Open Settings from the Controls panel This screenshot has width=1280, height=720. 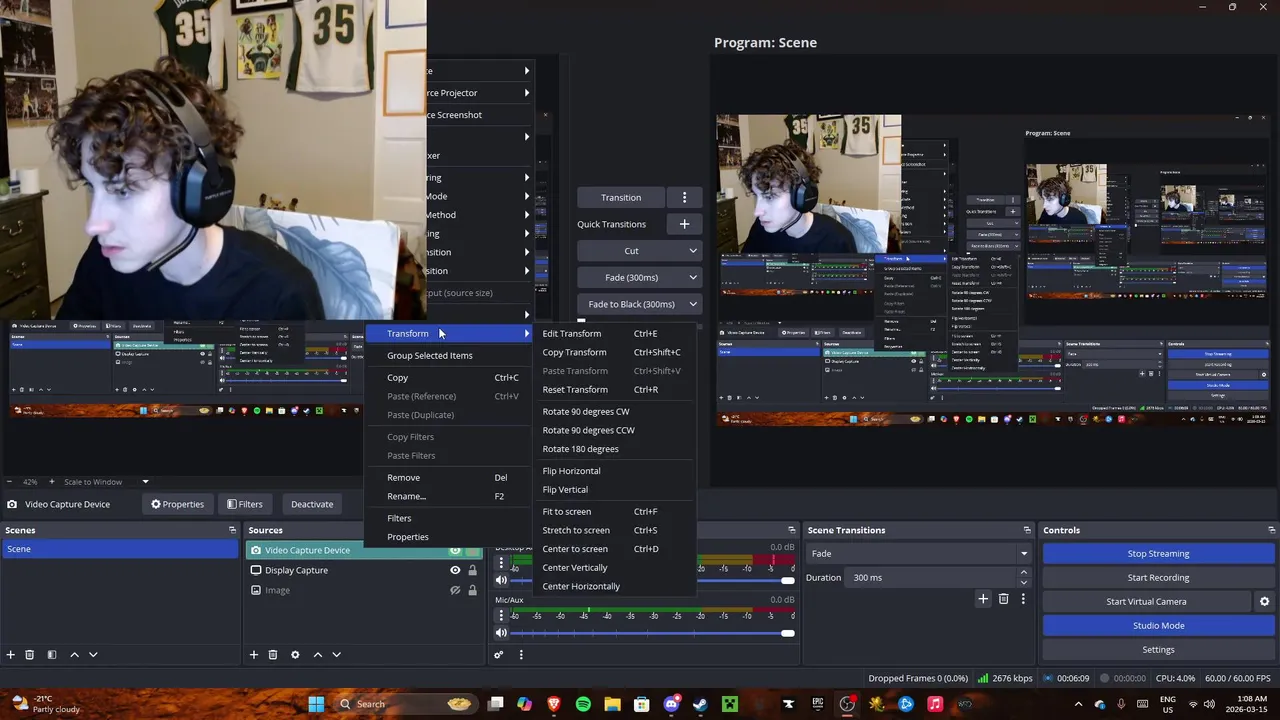pos(1158,650)
